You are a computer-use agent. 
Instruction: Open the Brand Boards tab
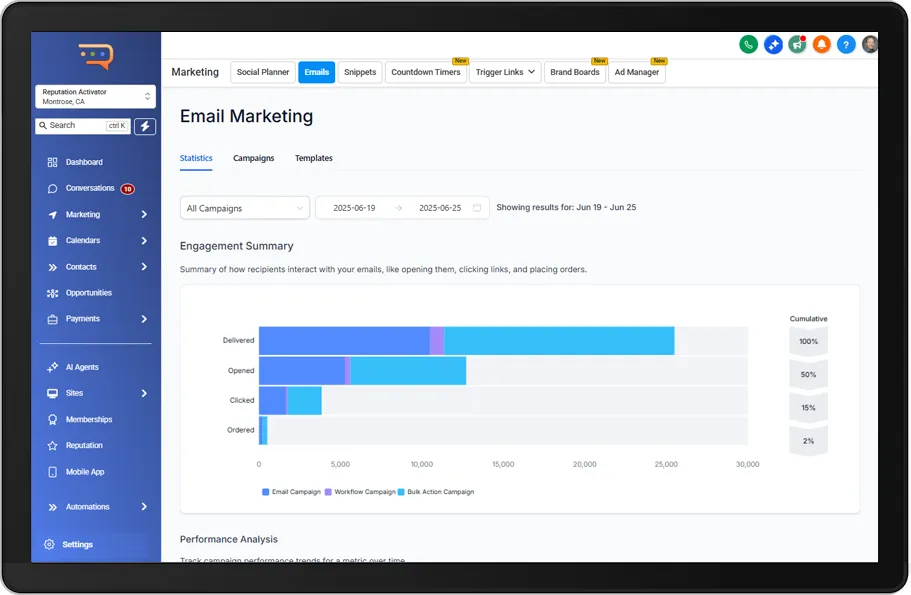coord(575,72)
